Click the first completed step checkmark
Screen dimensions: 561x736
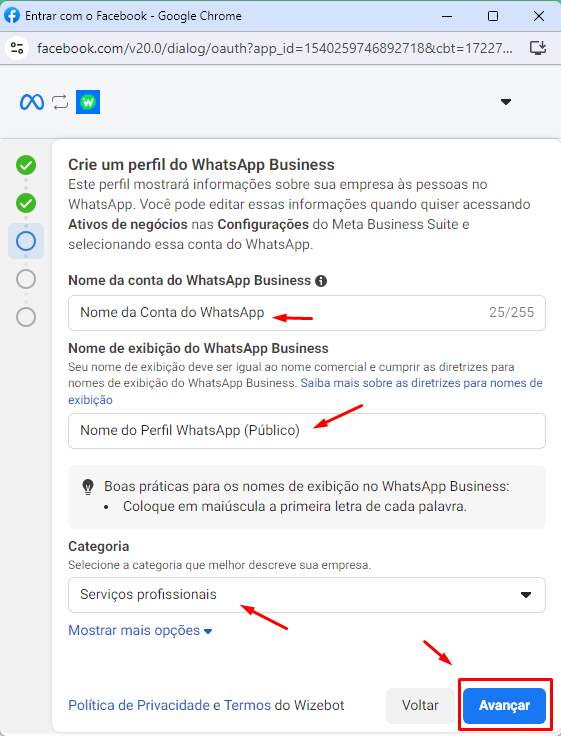26,165
